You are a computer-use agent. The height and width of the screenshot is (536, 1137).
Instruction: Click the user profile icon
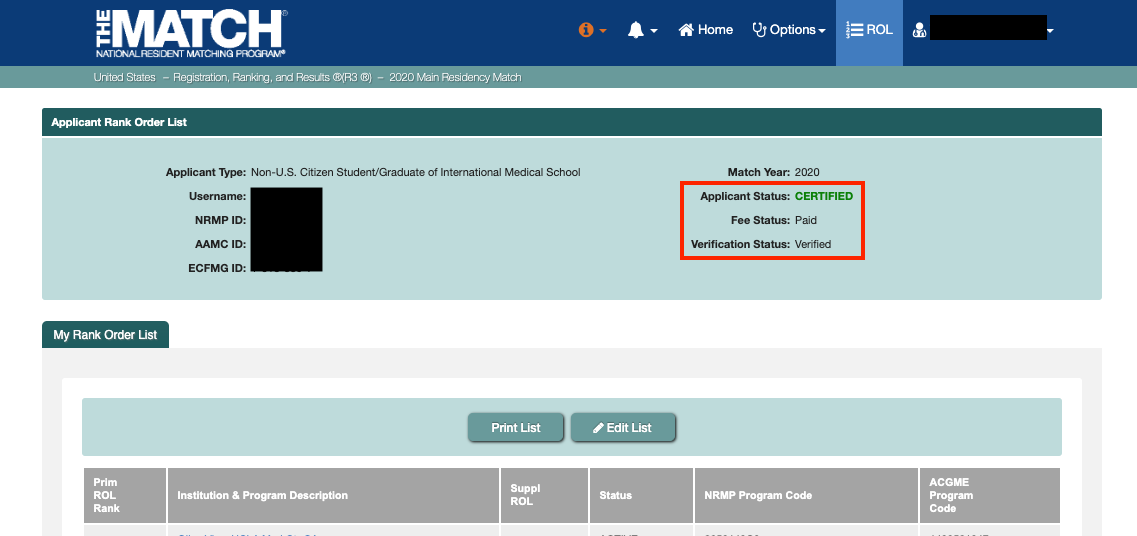[919, 31]
